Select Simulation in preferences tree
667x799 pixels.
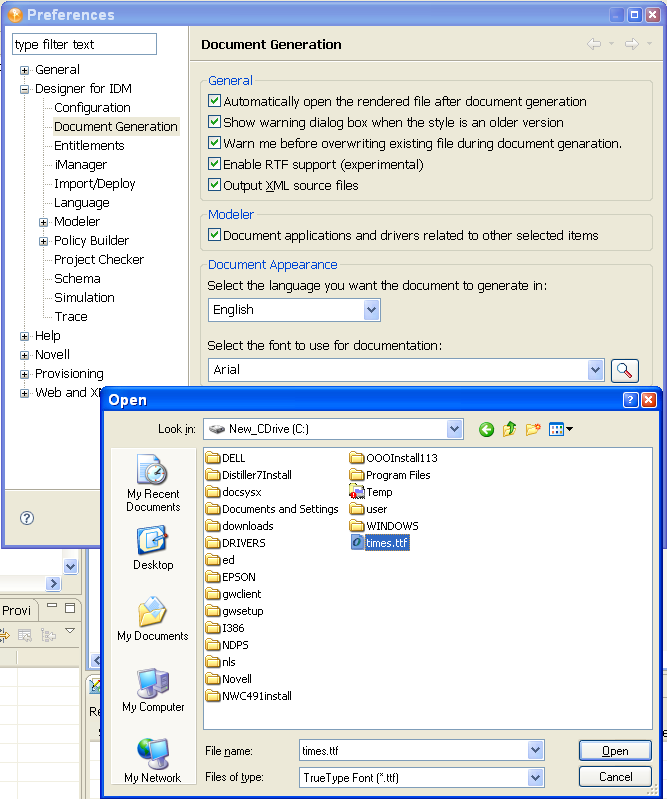84,298
